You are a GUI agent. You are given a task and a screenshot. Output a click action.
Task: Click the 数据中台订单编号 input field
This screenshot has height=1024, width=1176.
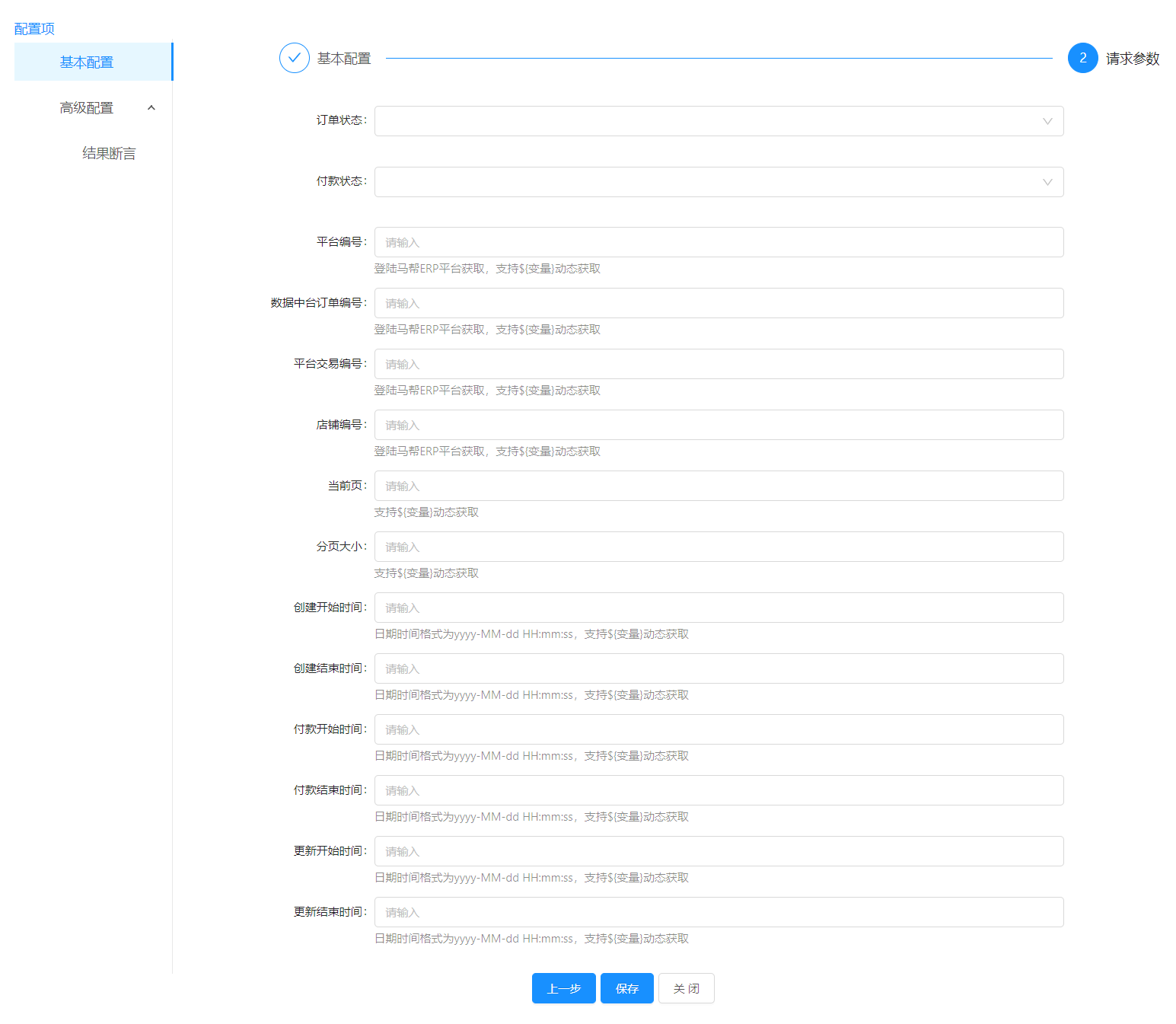(718, 303)
